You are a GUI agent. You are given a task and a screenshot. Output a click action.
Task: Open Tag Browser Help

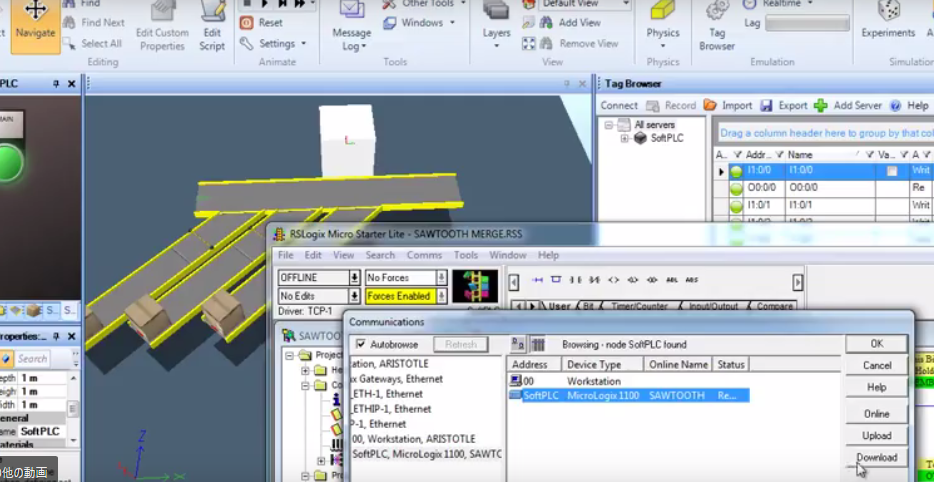910,105
